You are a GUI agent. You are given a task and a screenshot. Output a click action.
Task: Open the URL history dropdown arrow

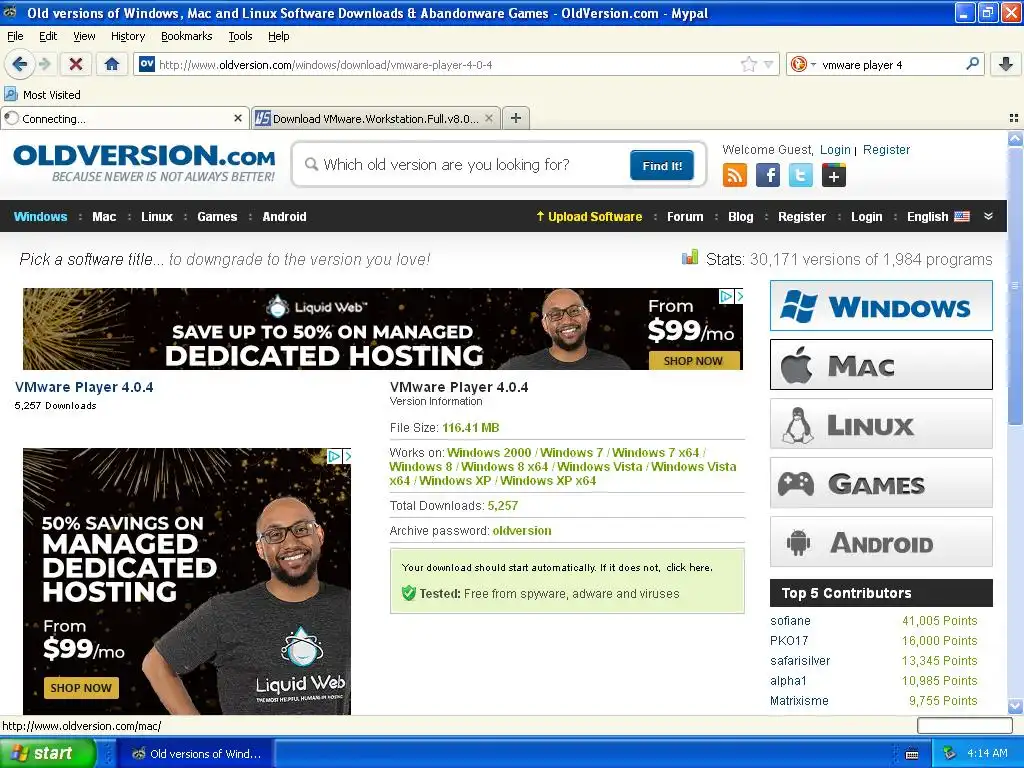(x=769, y=64)
